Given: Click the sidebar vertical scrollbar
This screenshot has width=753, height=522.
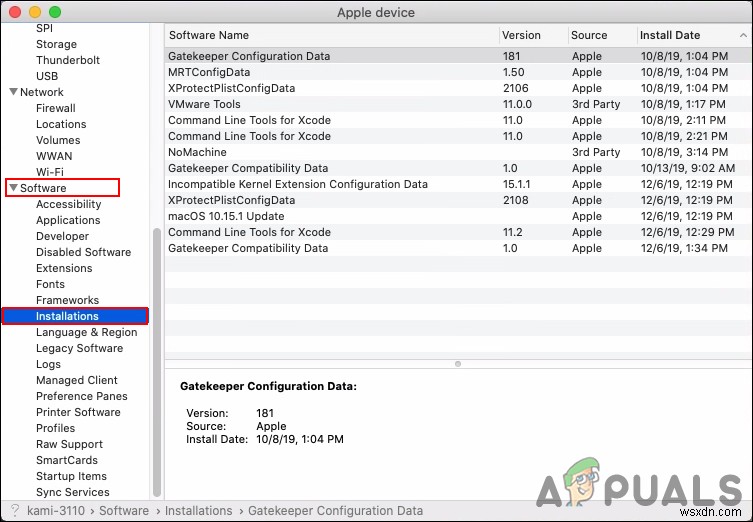Looking at the screenshot, I should [157, 363].
